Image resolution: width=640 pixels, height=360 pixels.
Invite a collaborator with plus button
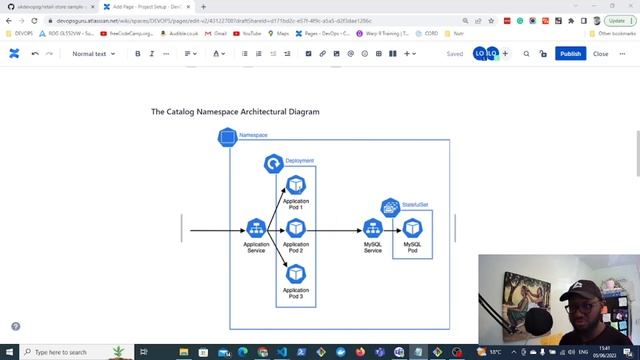click(x=505, y=53)
